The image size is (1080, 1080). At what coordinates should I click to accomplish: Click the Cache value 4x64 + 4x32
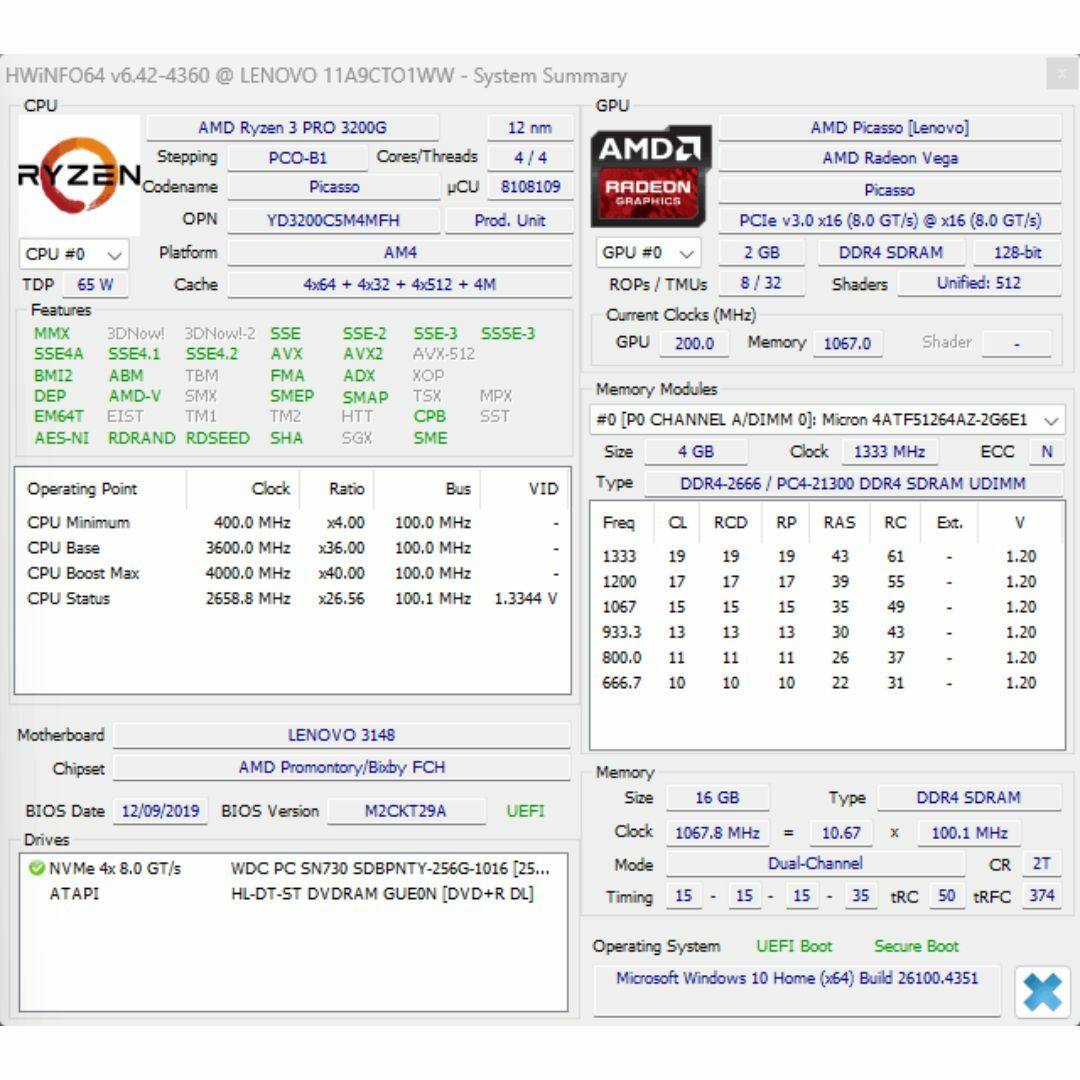pos(399,284)
